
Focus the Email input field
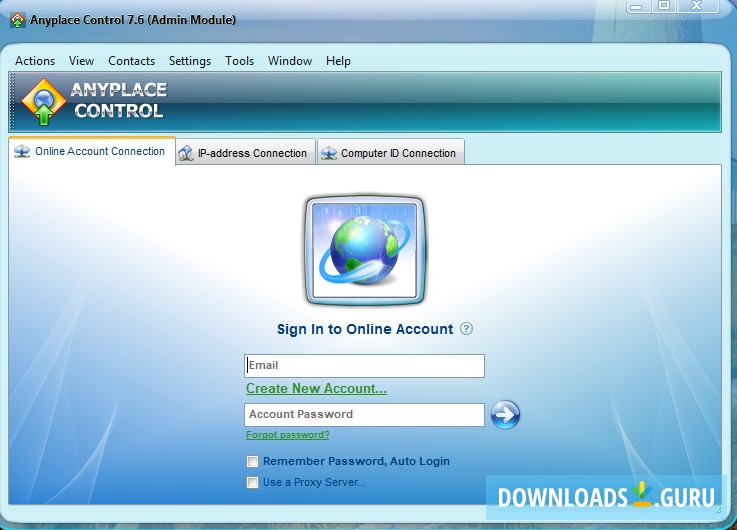coord(364,366)
